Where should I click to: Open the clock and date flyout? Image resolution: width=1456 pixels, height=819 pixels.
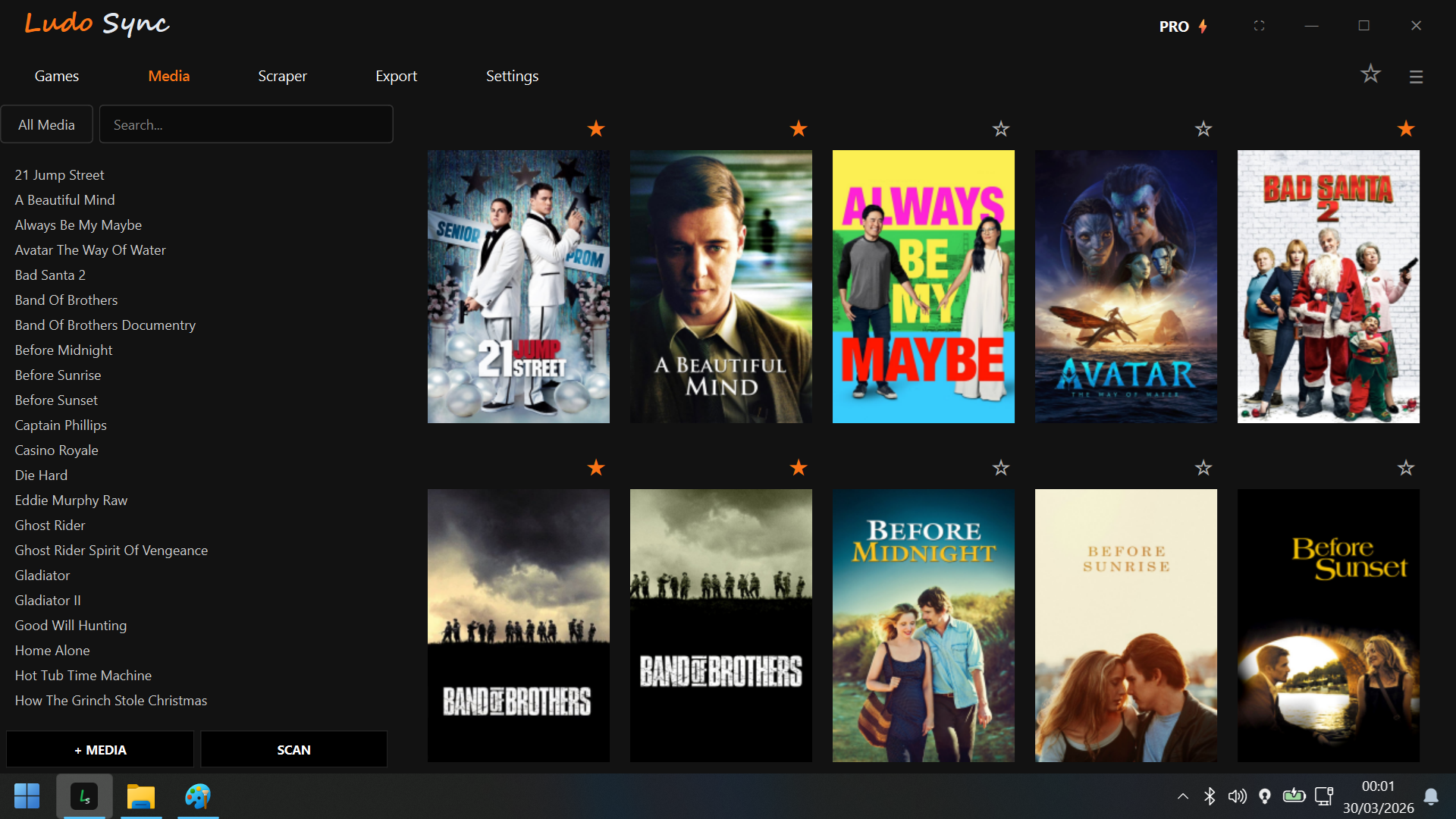1378,796
